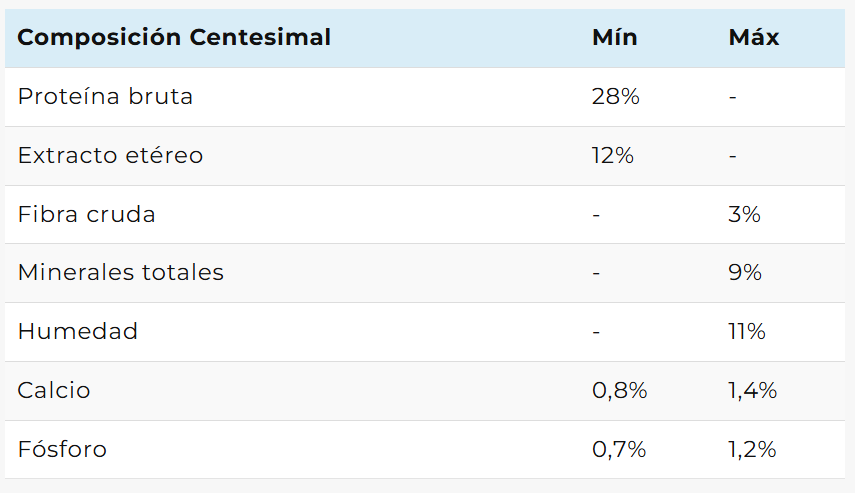Screen dimensions: 855x493
Task: Click the "Composición Centesimal" column header
Action: 174,38
